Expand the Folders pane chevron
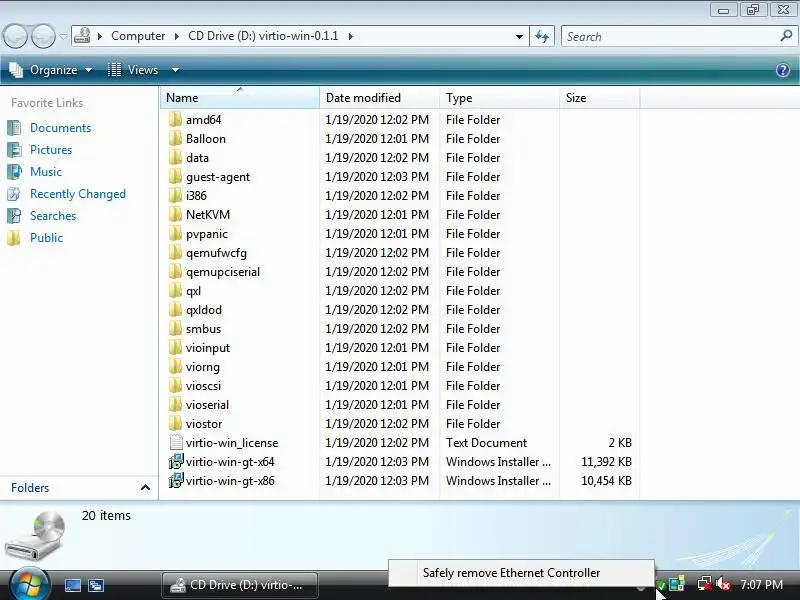Screen dimensions: 800x600 pyautogui.click(x=145, y=488)
